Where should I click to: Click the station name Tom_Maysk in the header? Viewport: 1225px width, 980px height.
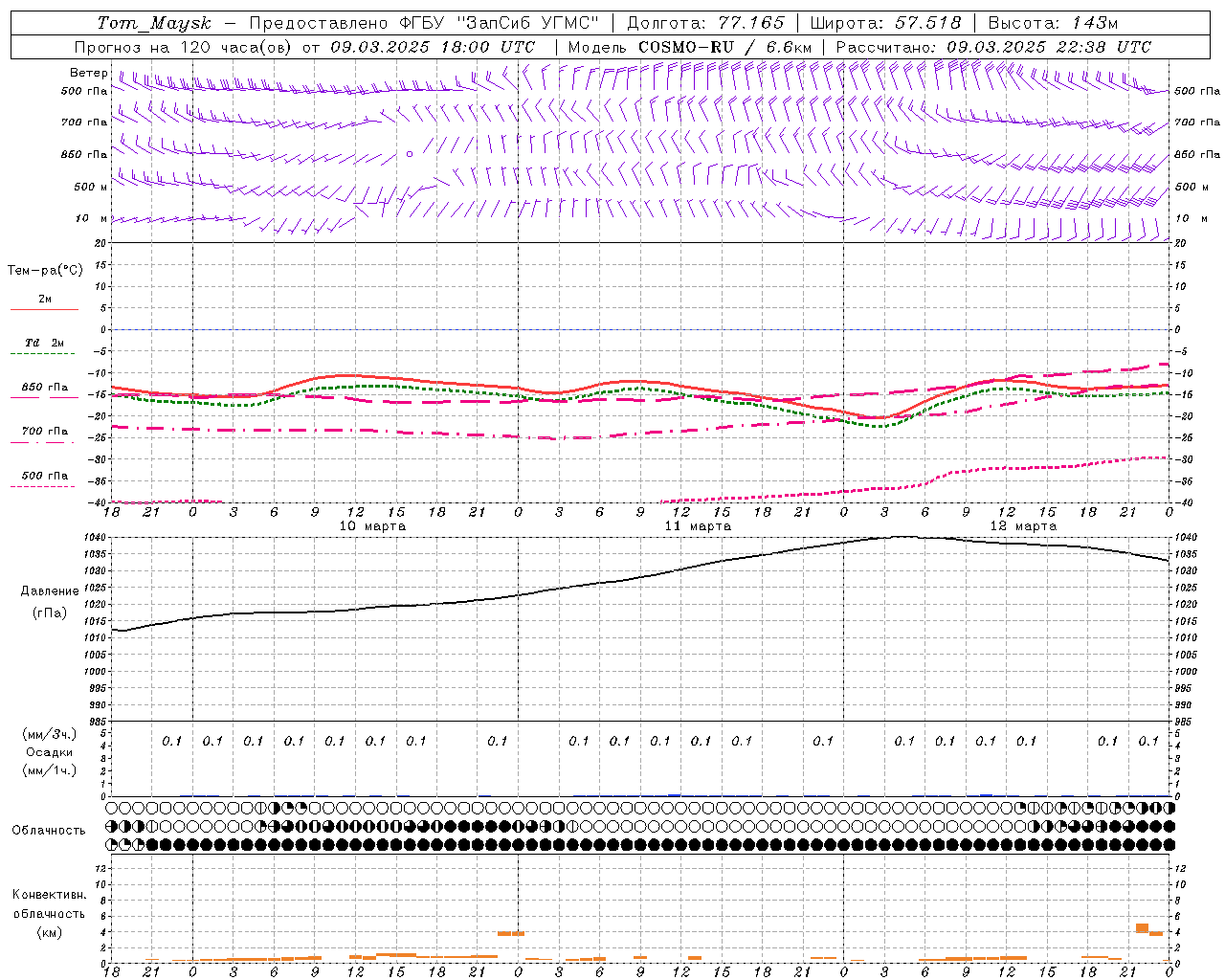point(153,23)
